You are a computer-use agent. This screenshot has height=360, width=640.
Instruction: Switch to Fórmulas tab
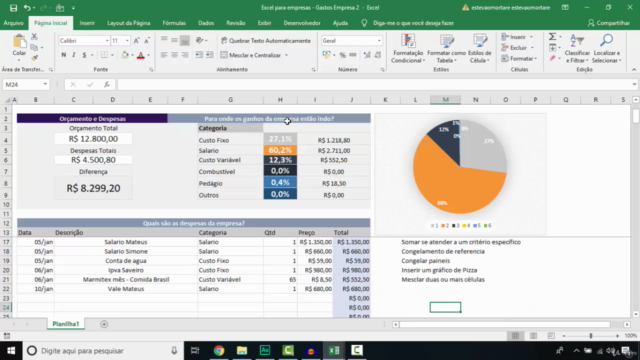tap(174, 23)
